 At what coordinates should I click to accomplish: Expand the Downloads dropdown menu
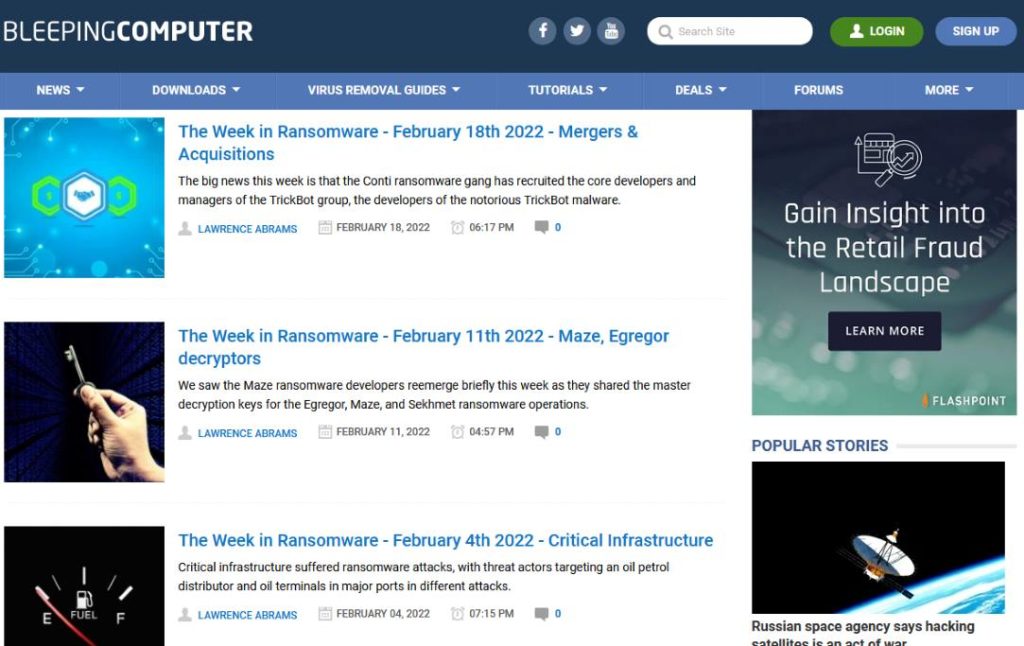click(x=196, y=90)
